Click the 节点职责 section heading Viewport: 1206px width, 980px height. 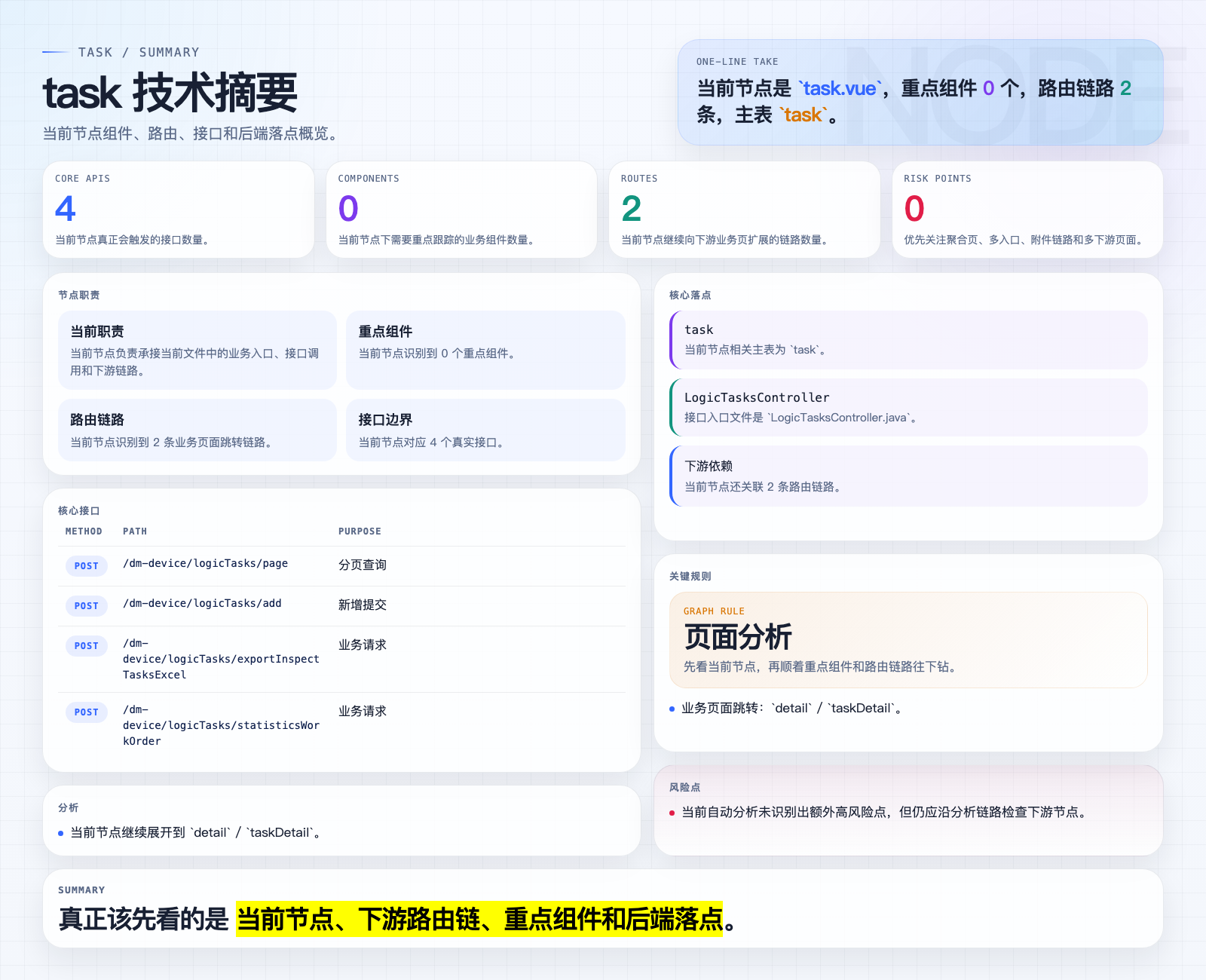pyautogui.click(x=79, y=295)
